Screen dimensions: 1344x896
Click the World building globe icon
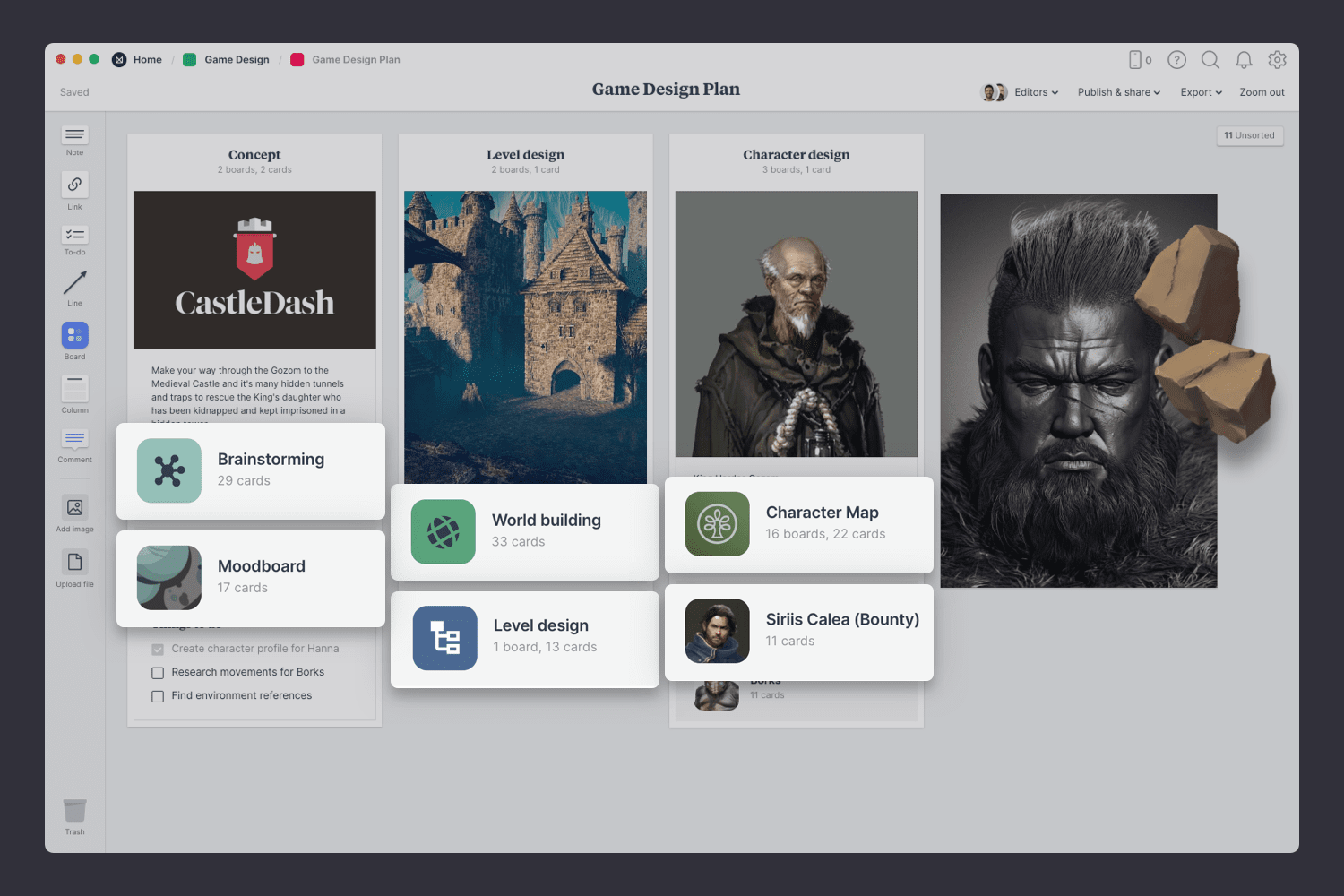coord(444,531)
